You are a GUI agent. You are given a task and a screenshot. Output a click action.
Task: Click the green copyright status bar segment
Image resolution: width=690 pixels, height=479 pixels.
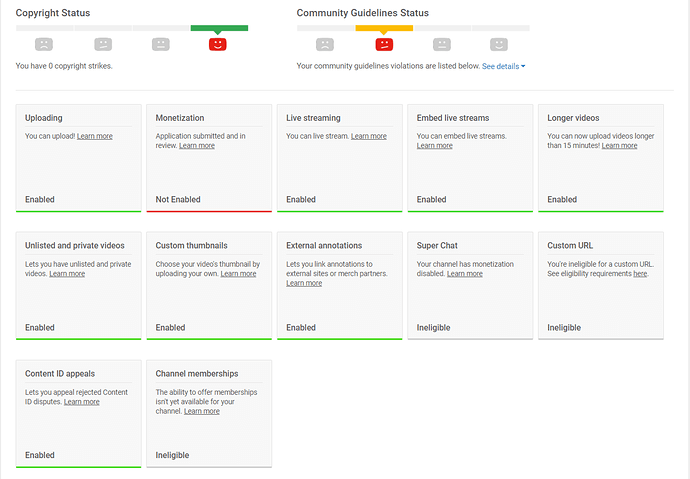click(219, 28)
